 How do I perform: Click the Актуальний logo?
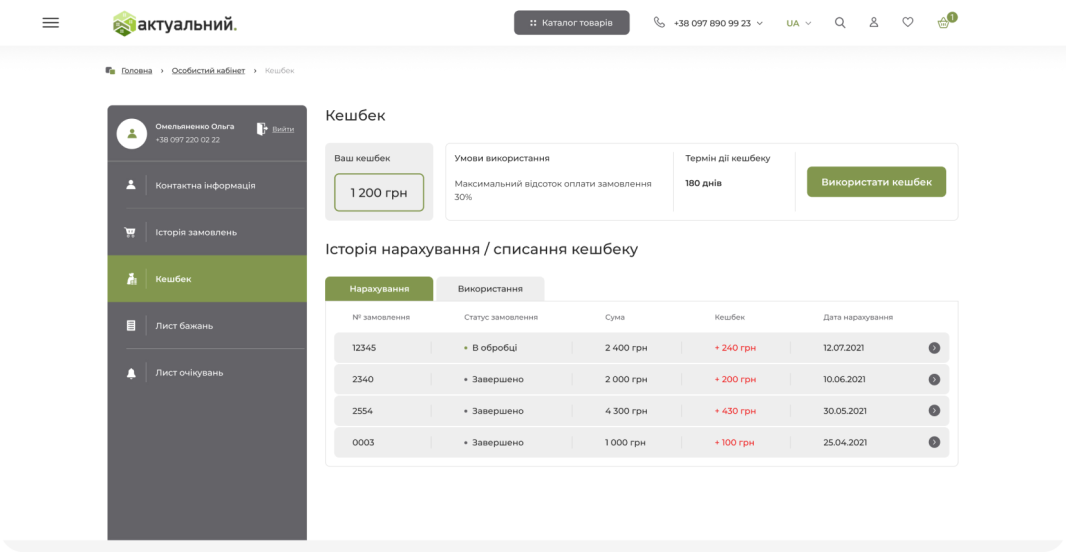(x=175, y=23)
